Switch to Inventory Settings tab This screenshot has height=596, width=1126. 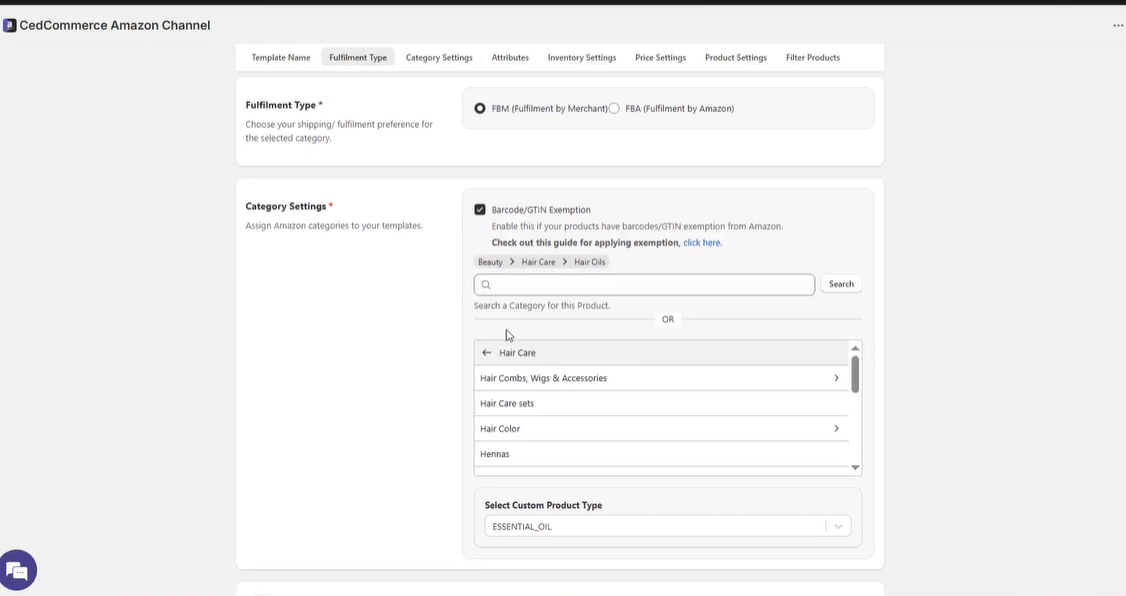click(582, 57)
